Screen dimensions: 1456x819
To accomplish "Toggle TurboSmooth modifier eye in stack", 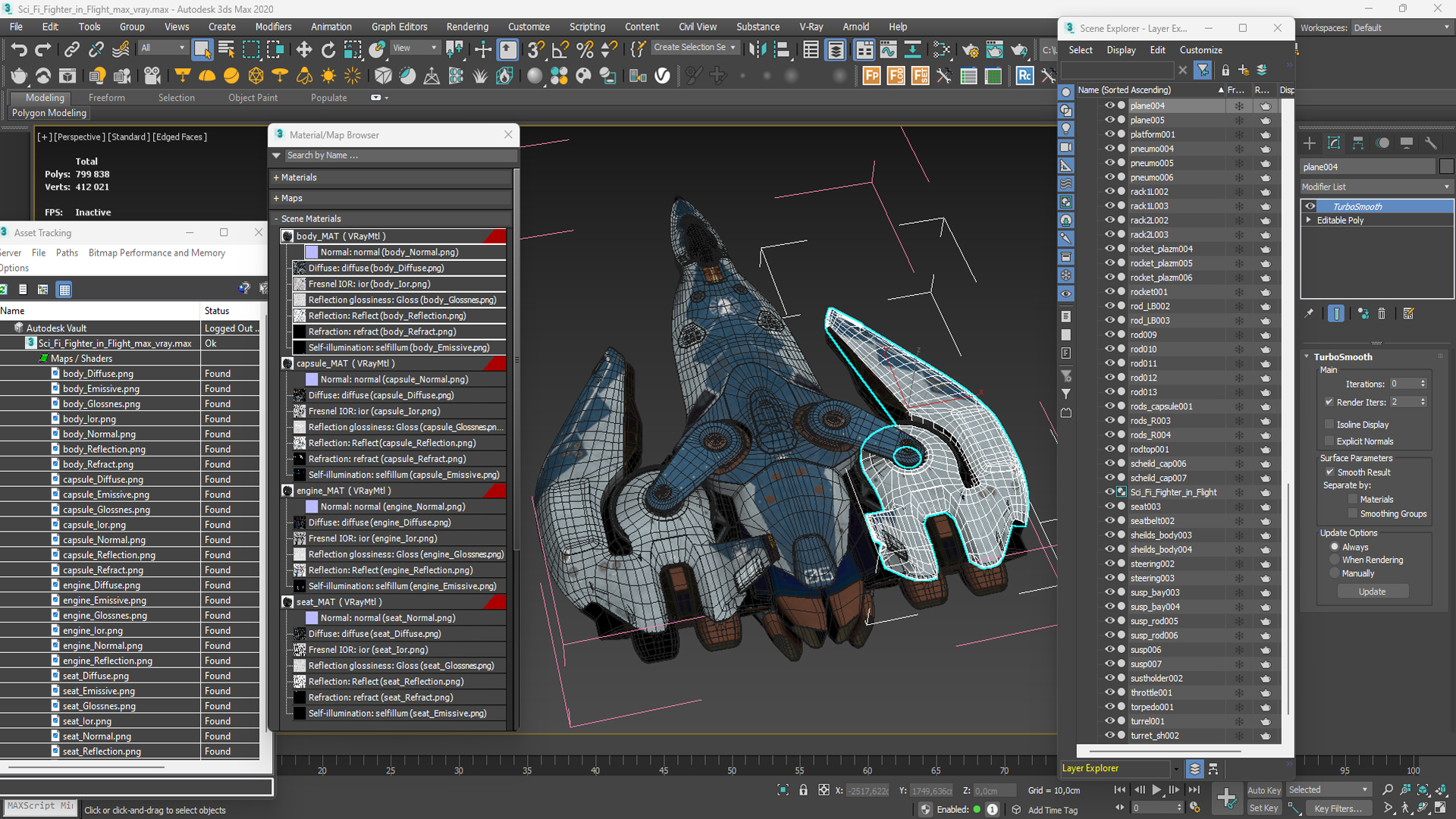I will coord(1310,206).
